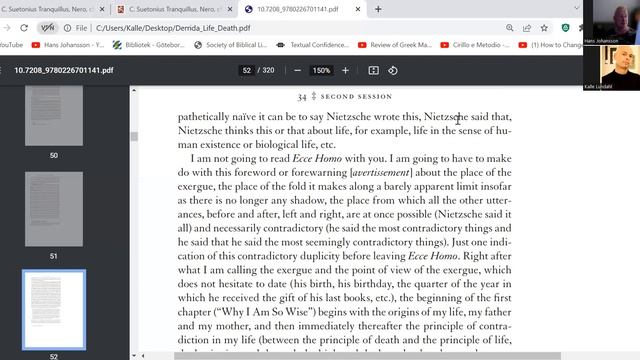Viewport: 640px width, 360px height.
Task: Open the browser zoom magnifier icon
Action: (509, 28)
